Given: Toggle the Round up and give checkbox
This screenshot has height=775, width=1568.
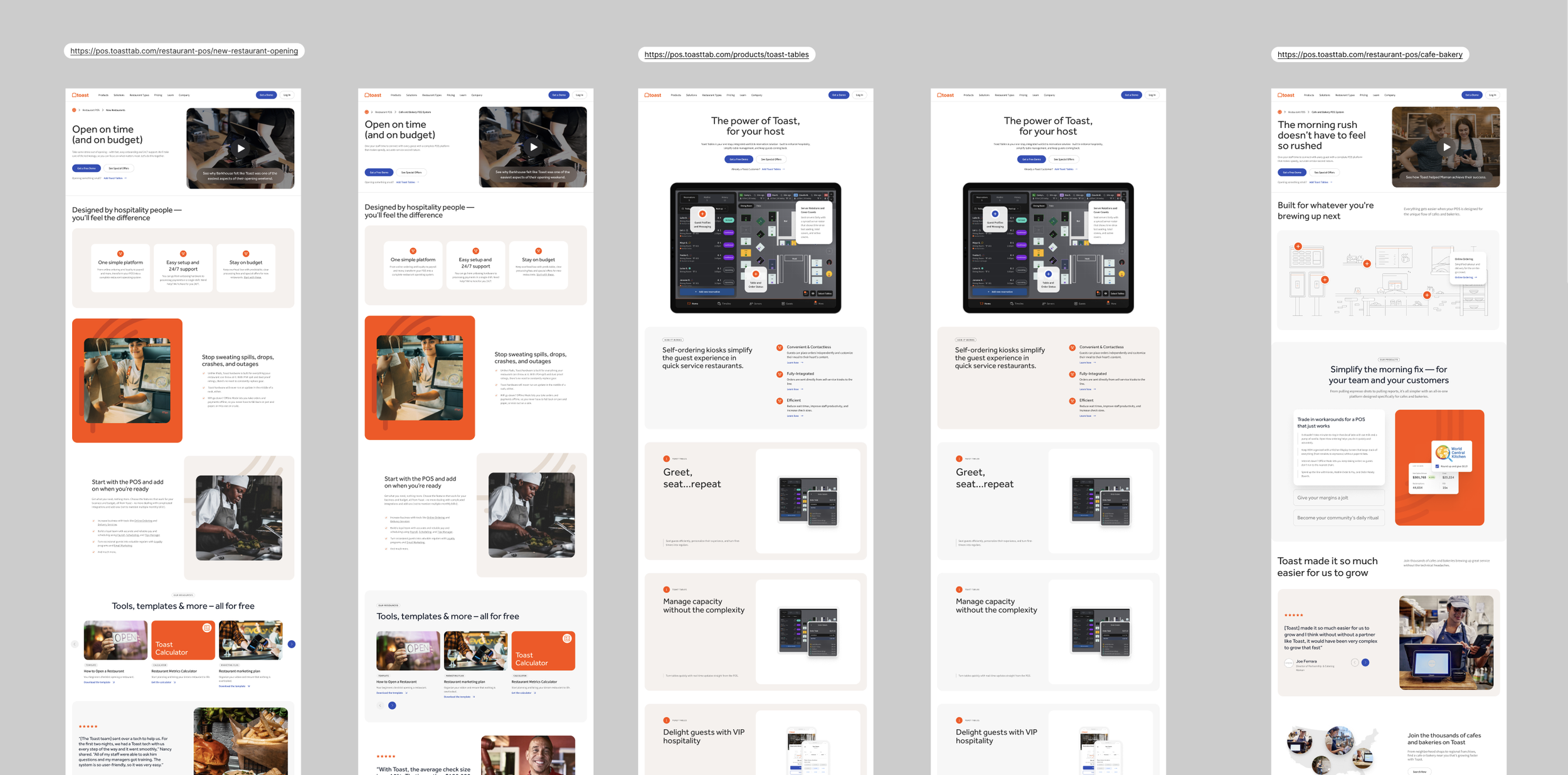Looking at the screenshot, I should pyautogui.click(x=1437, y=466).
